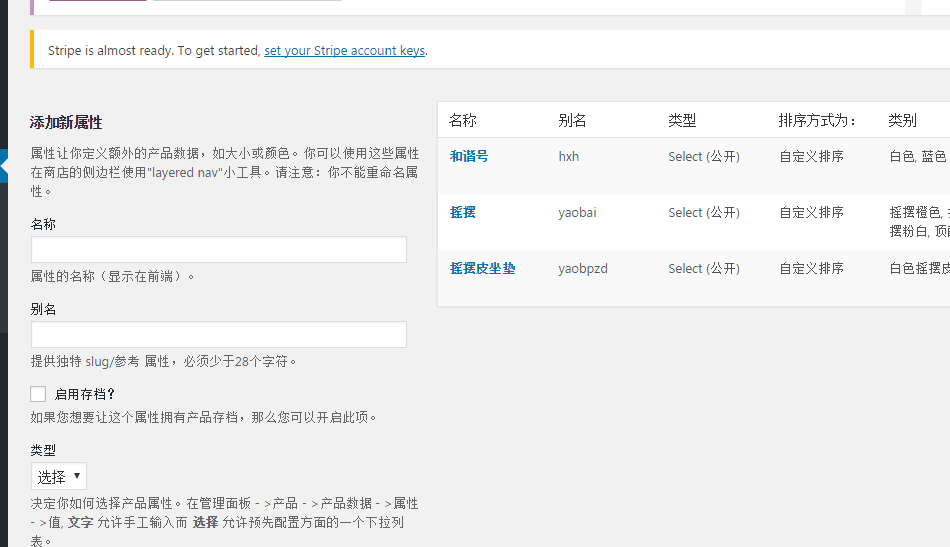Image resolution: width=950 pixels, height=547 pixels.
Task: Open the 摇摆 attribute link
Action: [x=462, y=212]
